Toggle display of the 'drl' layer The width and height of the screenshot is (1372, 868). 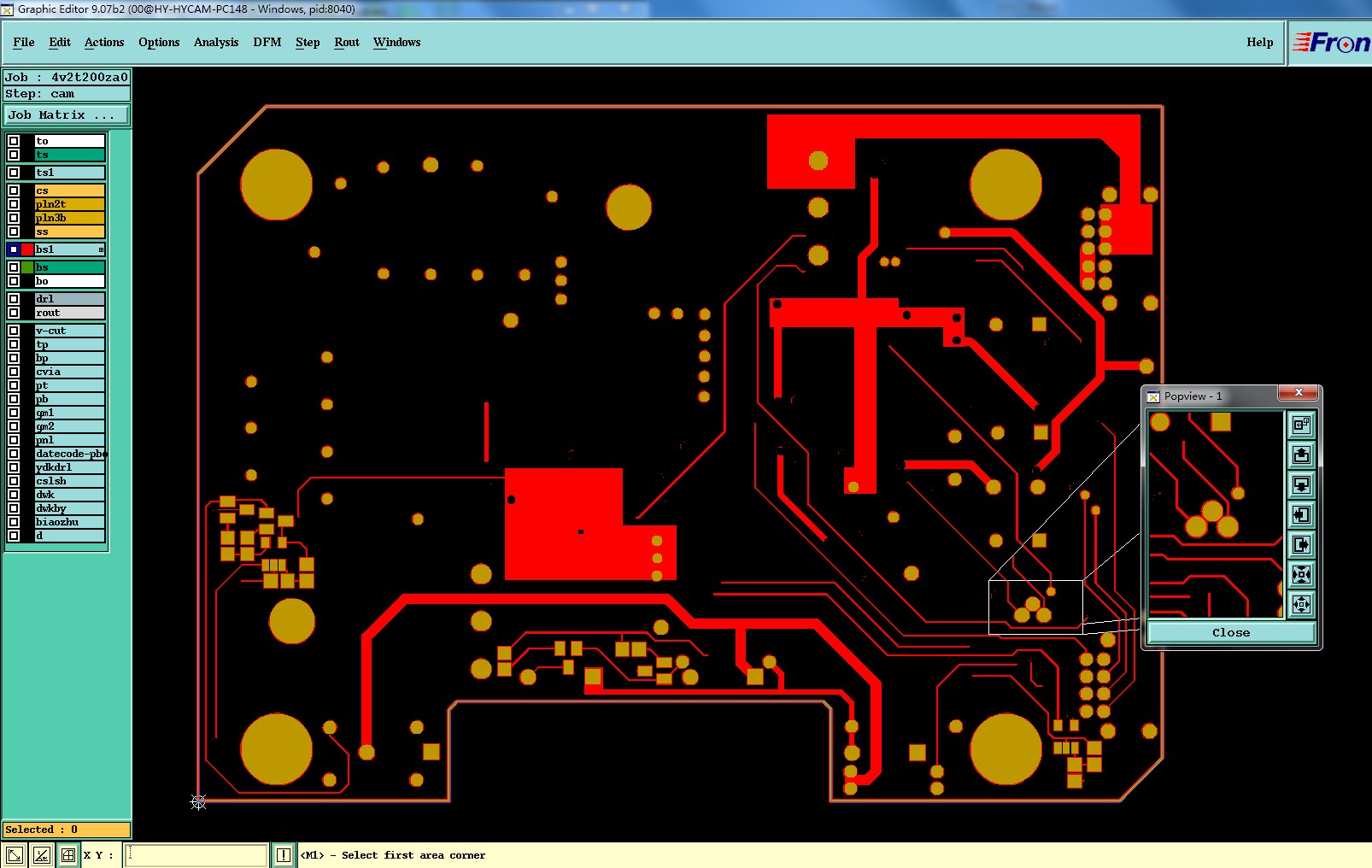point(14,299)
